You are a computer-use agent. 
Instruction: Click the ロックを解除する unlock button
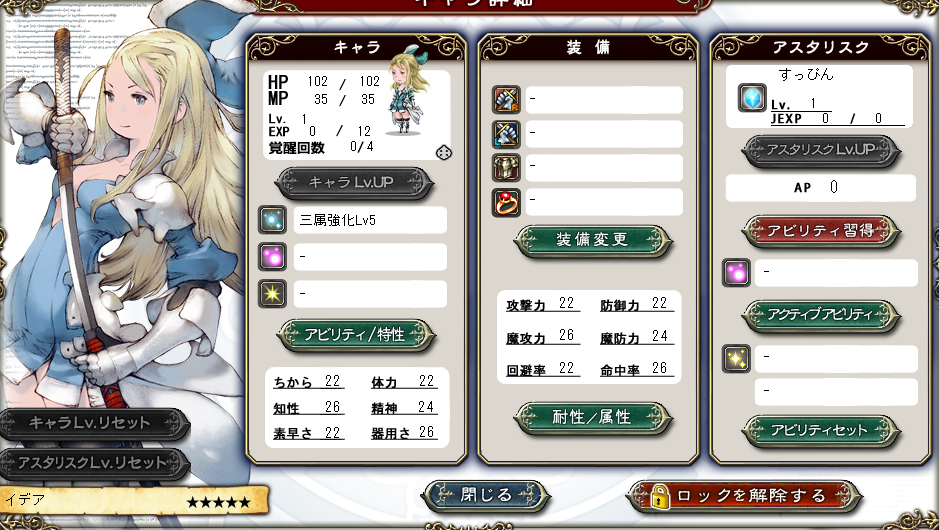(743, 496)
